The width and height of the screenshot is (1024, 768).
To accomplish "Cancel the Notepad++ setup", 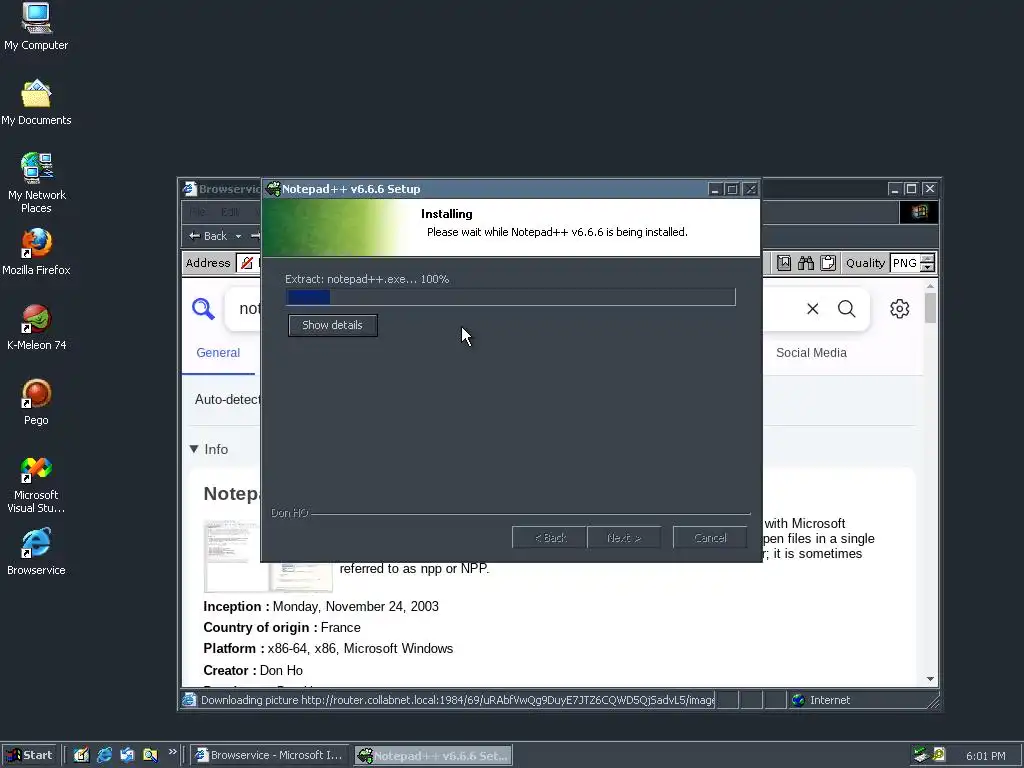I will (710, 537).
